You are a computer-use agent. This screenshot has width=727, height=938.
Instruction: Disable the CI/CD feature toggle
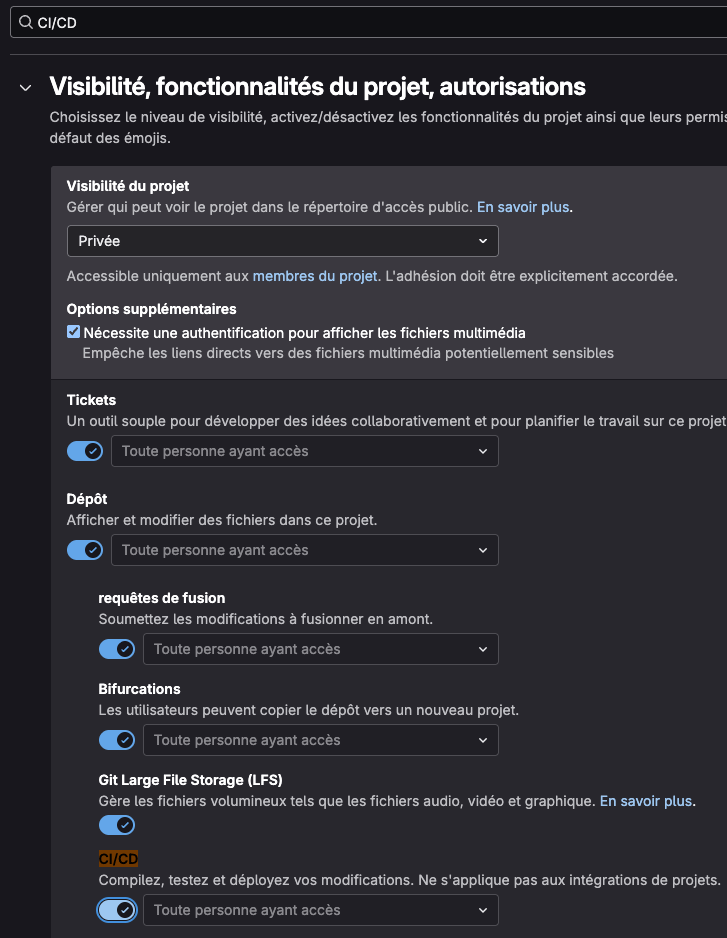(117, 910)
